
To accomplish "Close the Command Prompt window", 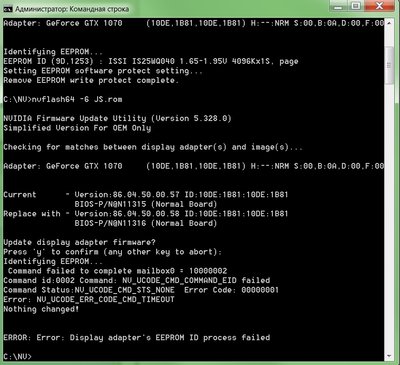I will click(379, 6).
